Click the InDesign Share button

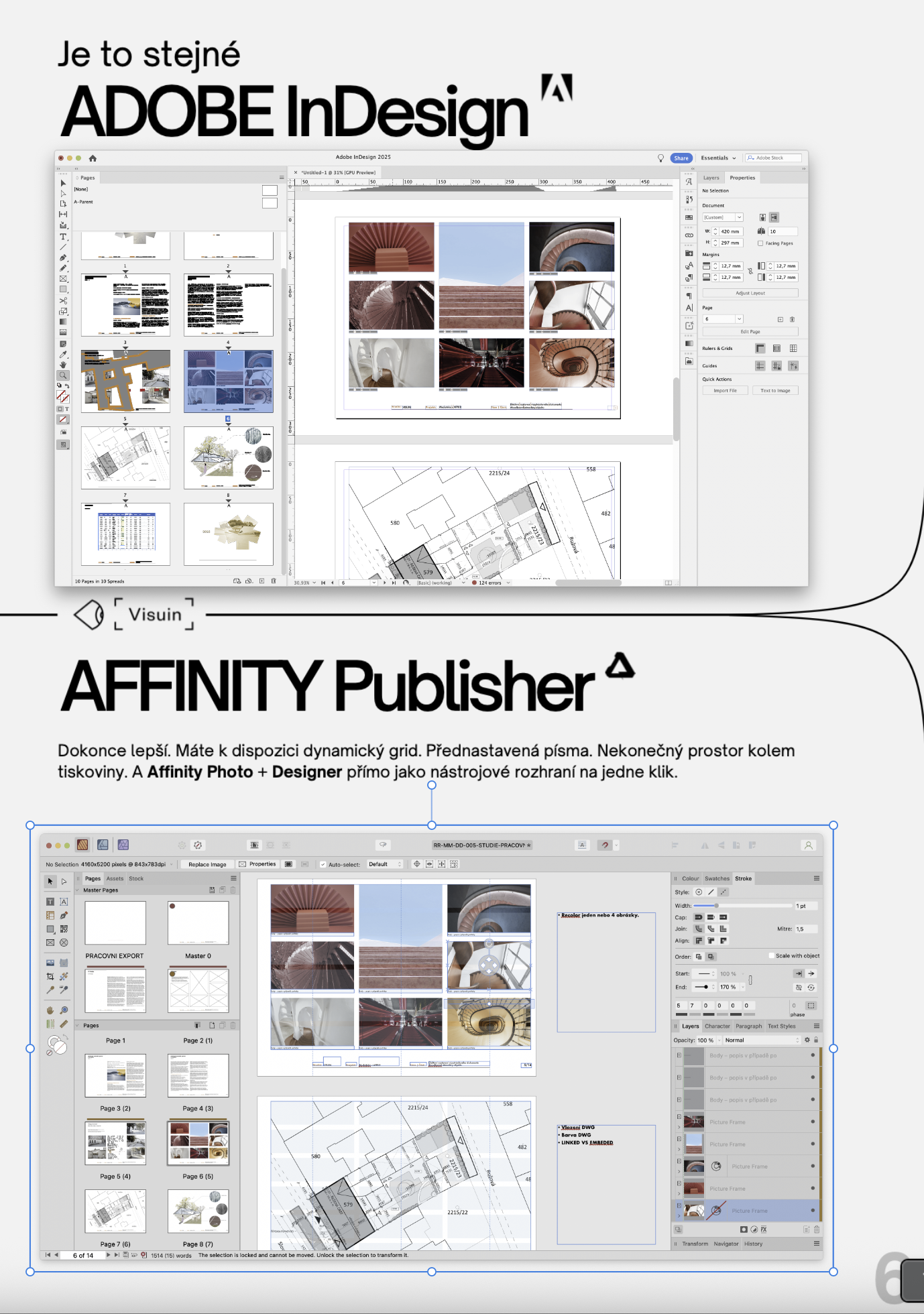coord(681,158)
